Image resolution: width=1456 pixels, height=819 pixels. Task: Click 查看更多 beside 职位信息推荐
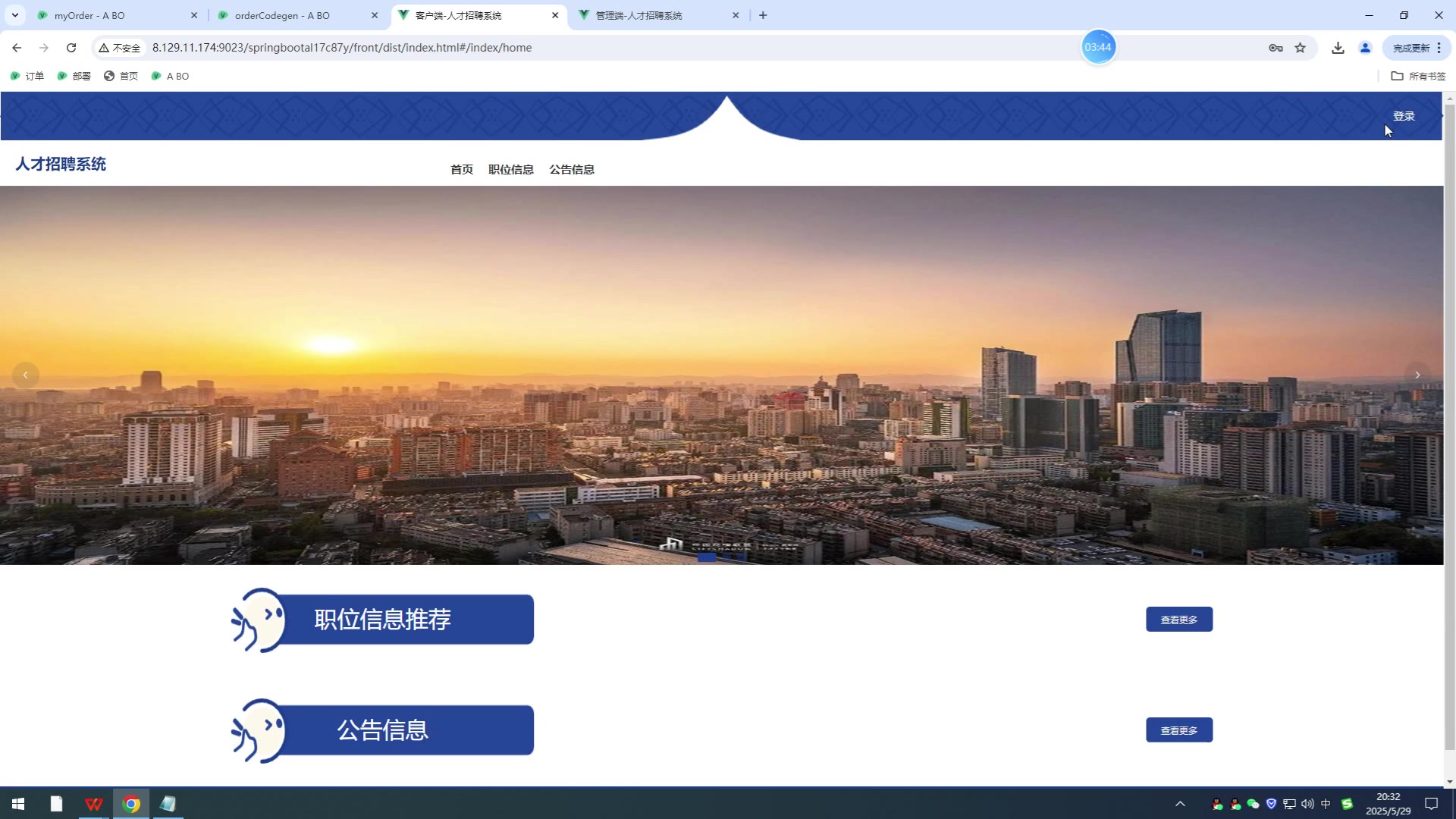(x=1178, y=620)
